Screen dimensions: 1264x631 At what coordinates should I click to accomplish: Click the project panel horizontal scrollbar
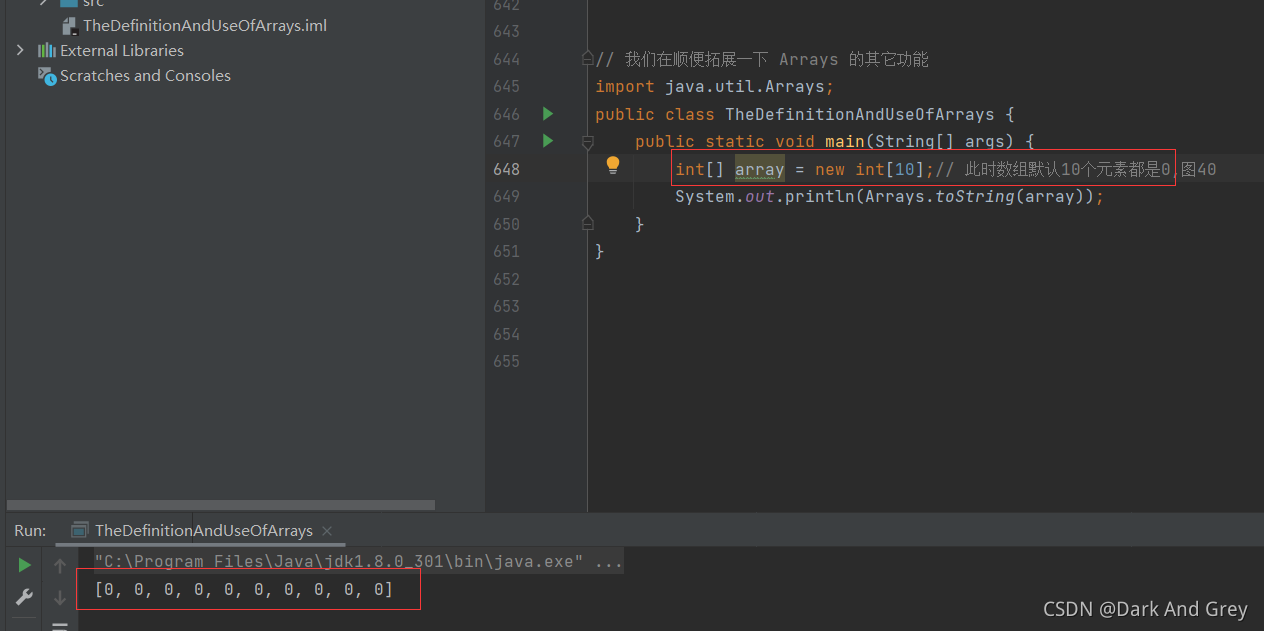[x=220, y=505]
